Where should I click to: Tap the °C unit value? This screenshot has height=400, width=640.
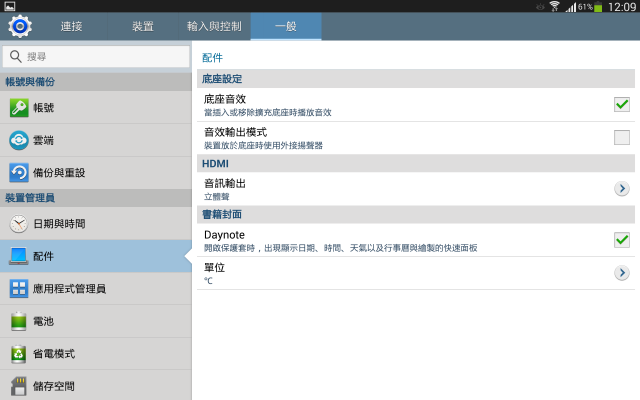coord(208,281)
